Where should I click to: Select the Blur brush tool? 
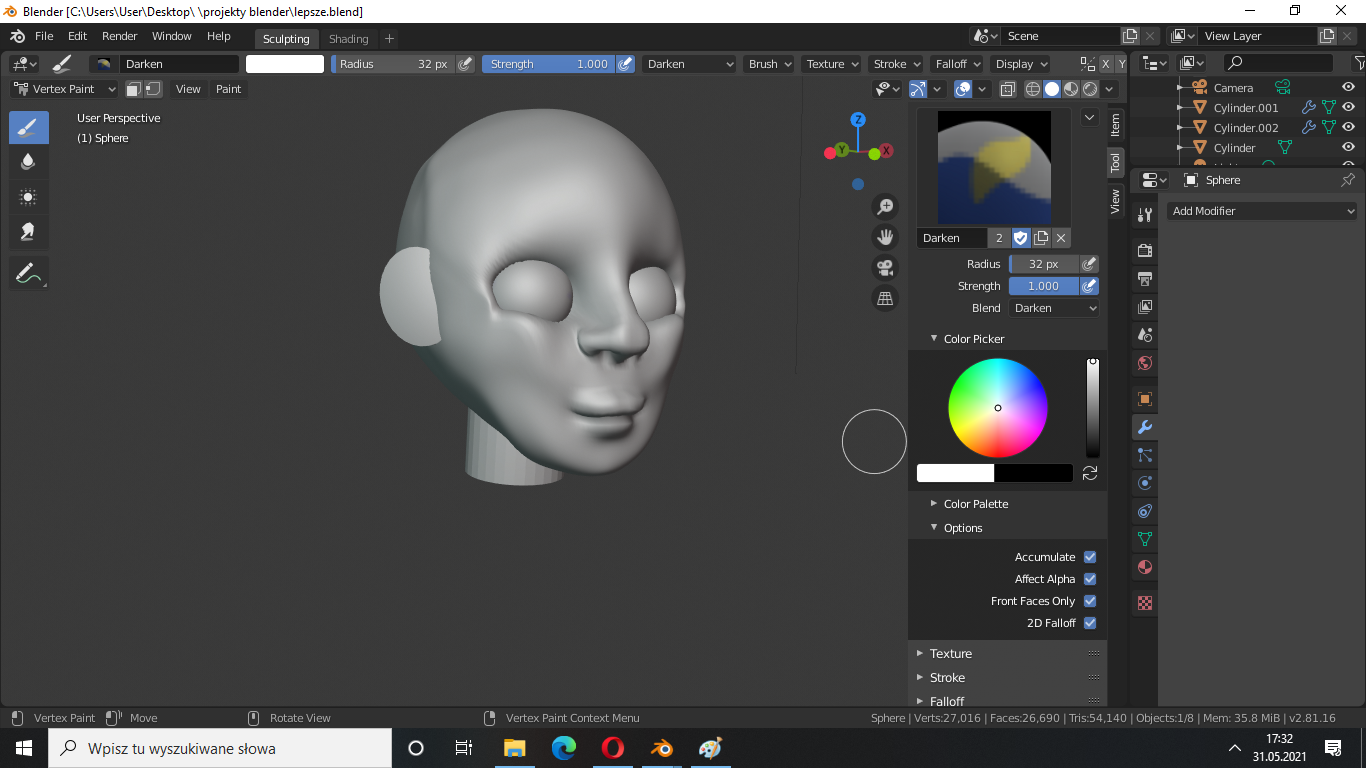[28, 162]
